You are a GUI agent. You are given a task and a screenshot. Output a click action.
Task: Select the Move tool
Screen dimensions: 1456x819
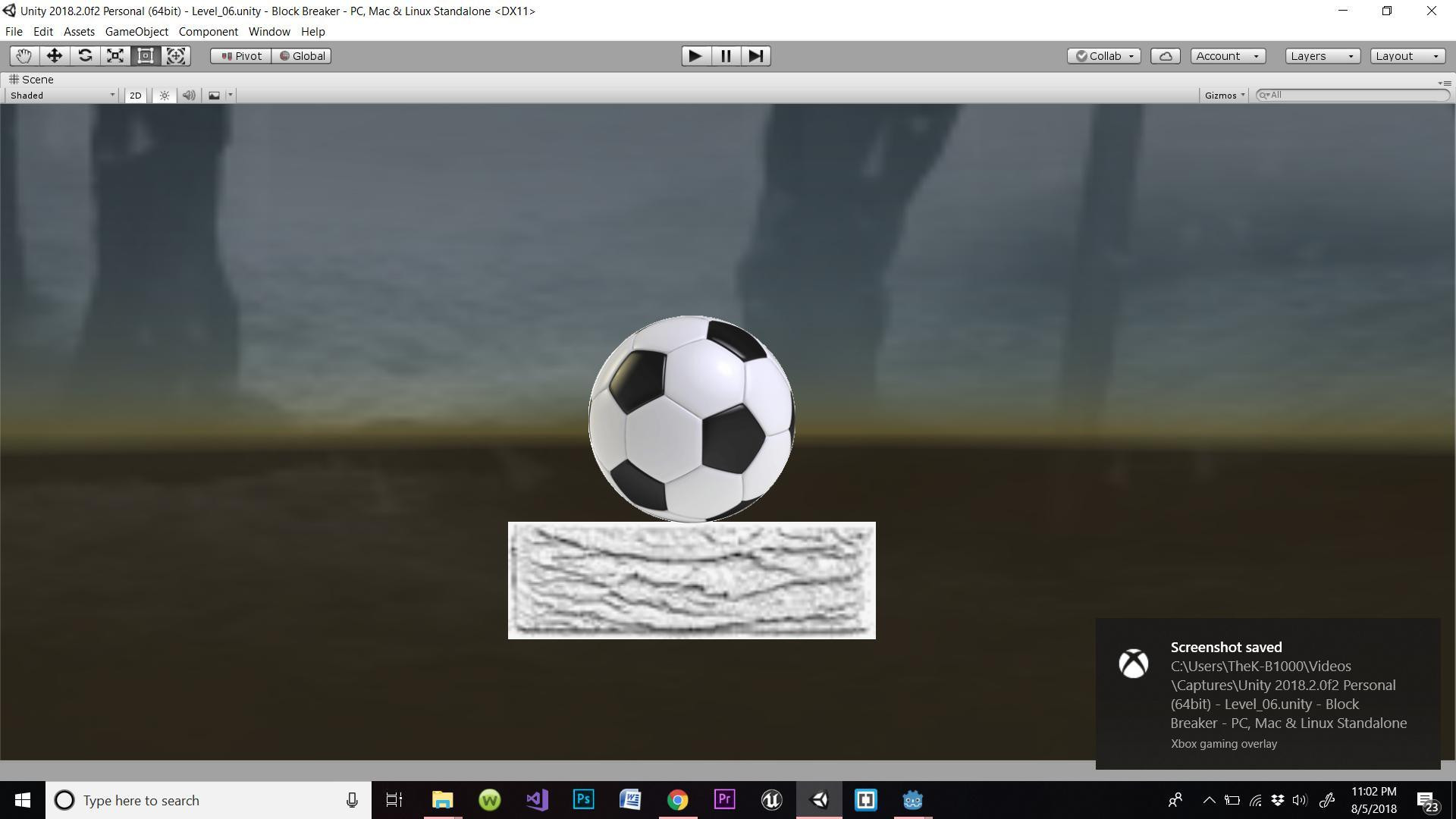click(55, 56)
